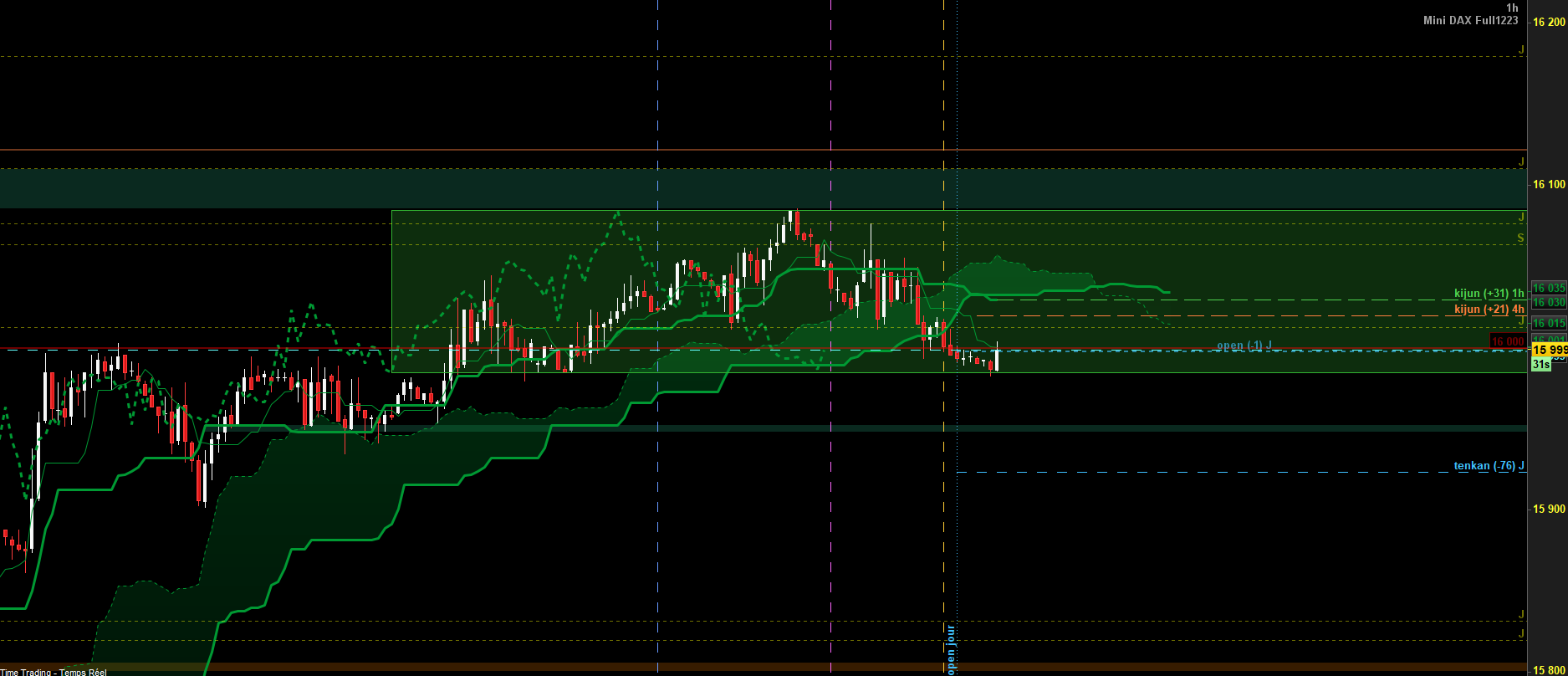Click the Time Trading - Temps Réel text

click(53, 672)
